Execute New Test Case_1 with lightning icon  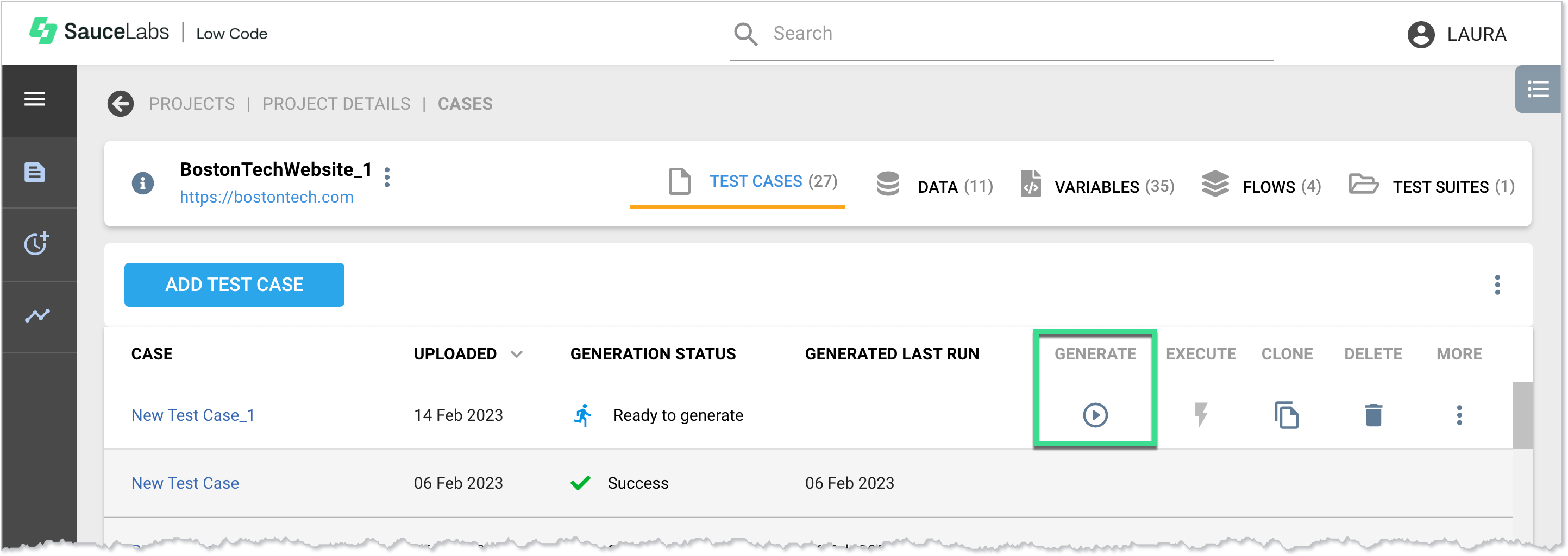pos(1200,415)
